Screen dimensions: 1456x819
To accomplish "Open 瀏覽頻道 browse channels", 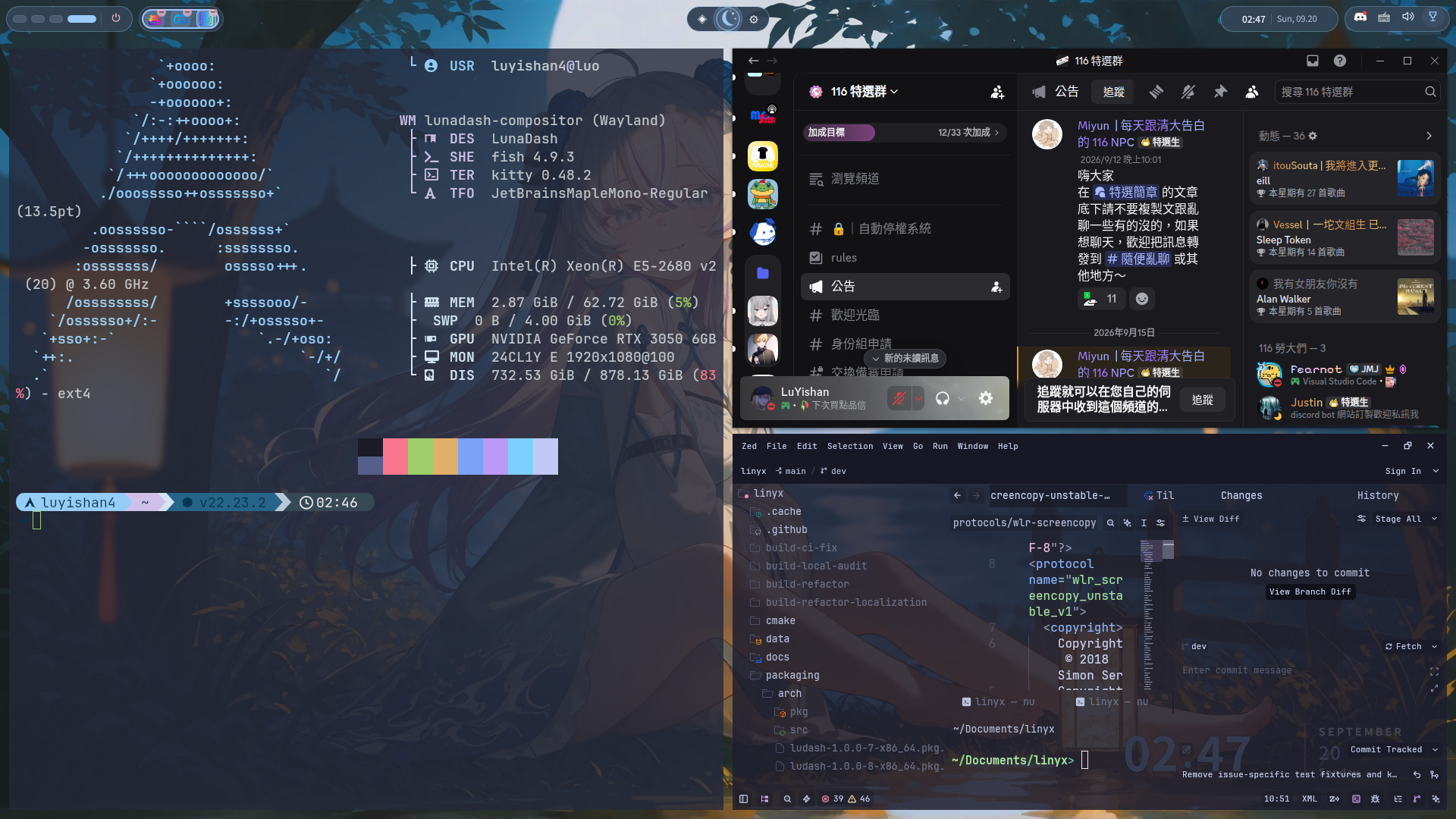I will pos(905,179).
